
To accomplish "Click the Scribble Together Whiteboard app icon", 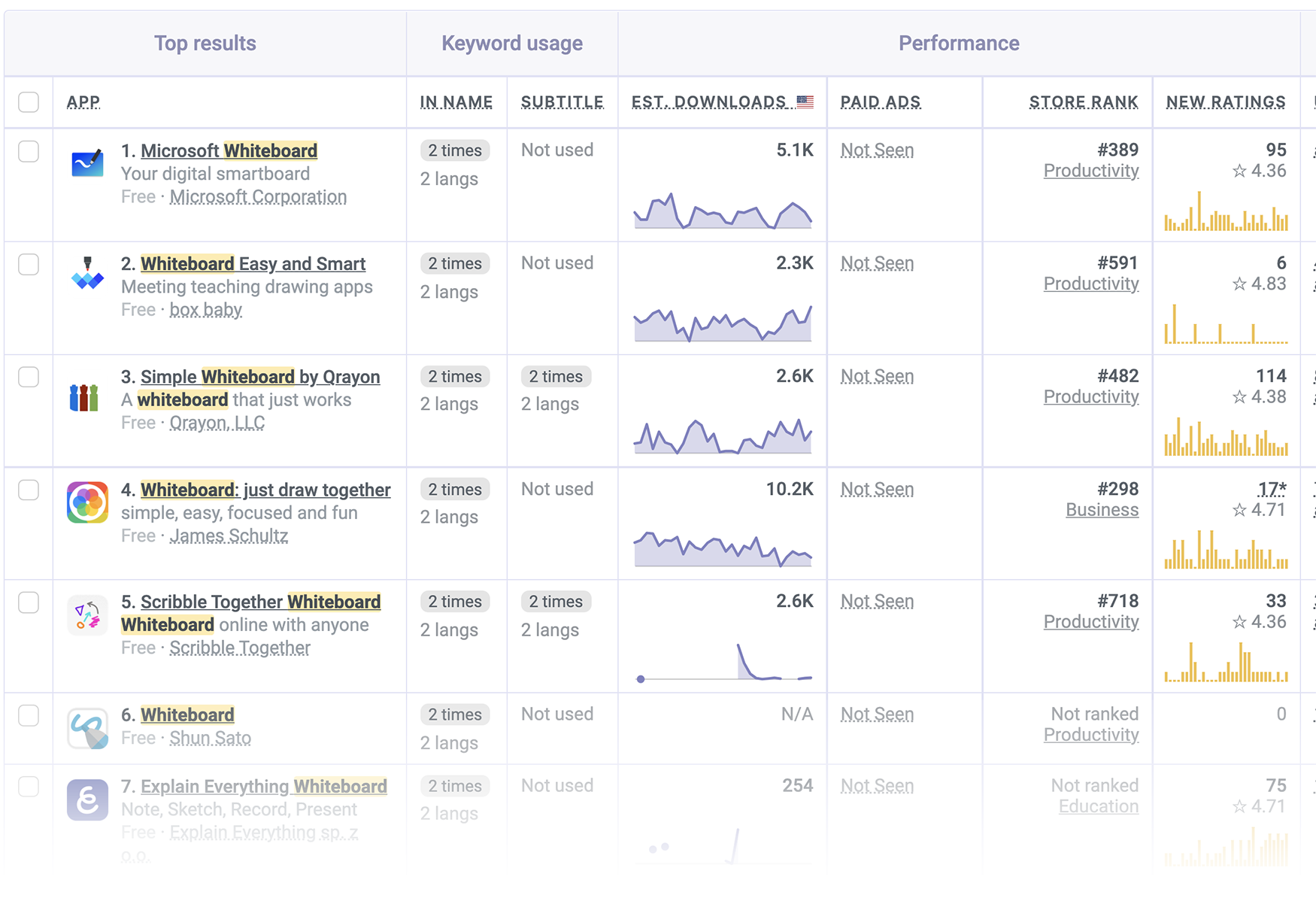I will click(x=87, y=615).
